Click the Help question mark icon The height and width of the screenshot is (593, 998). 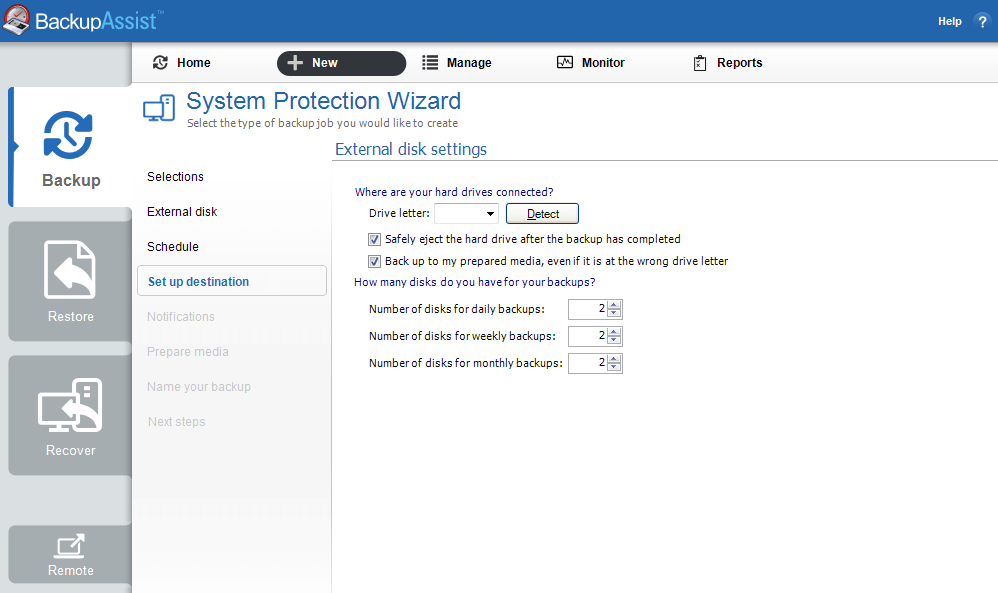pyautogui.click(x=981, y=21)
